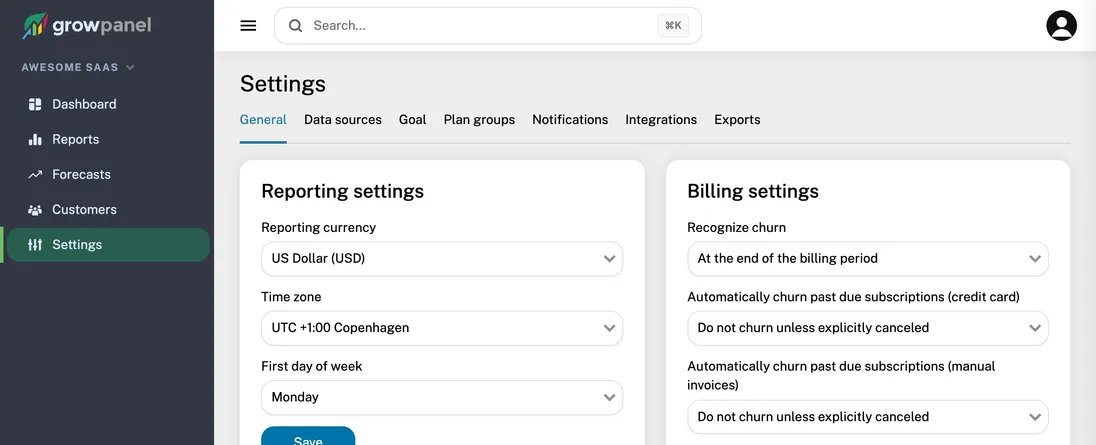Click the Recognize churn label
This screenshot has width=1096, height=445.
click(x=737, y=227)
